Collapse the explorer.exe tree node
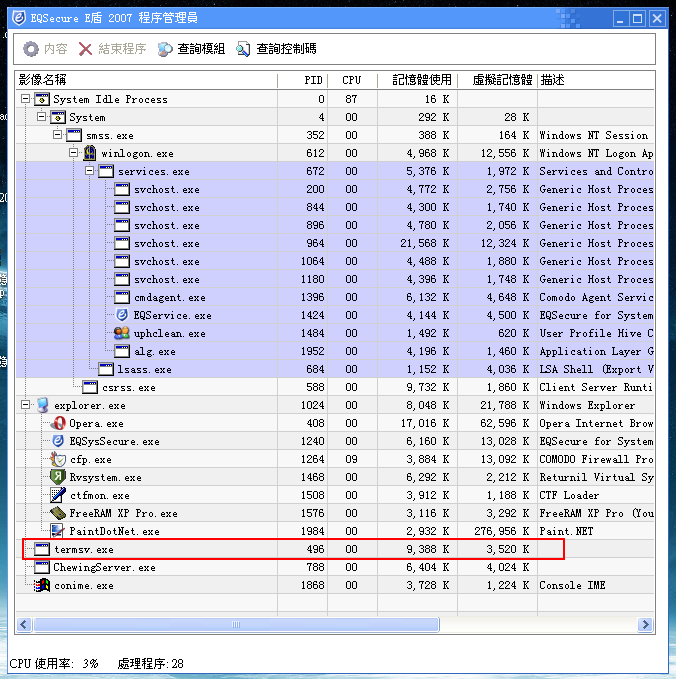Image resolution: width=676 pixels, height=679 pixels. 26,405
